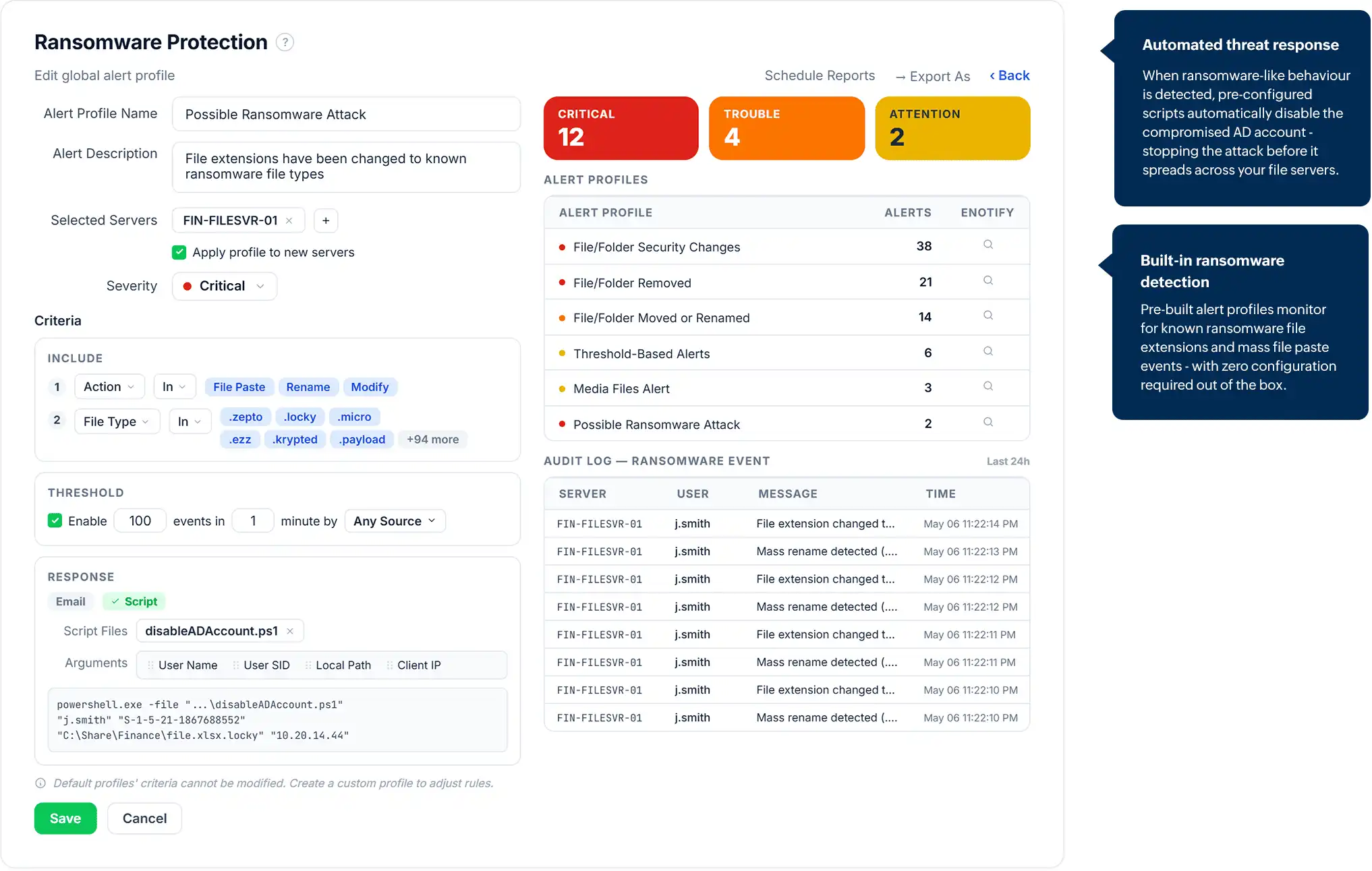Open the File Type criteria dropdown
Screen dimensions: 1372x871
[117, 421]
